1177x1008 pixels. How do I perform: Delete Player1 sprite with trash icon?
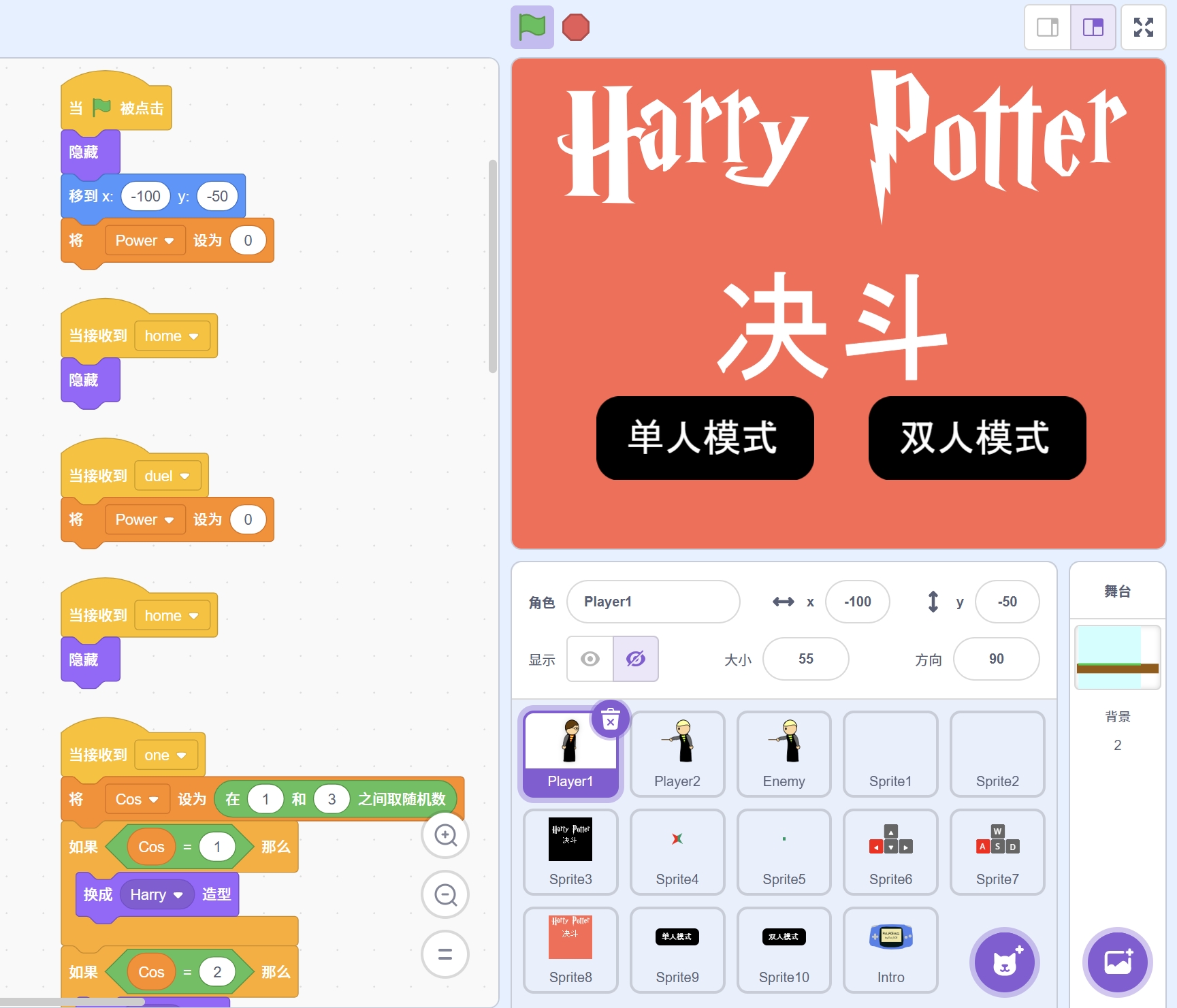point(611,719)
